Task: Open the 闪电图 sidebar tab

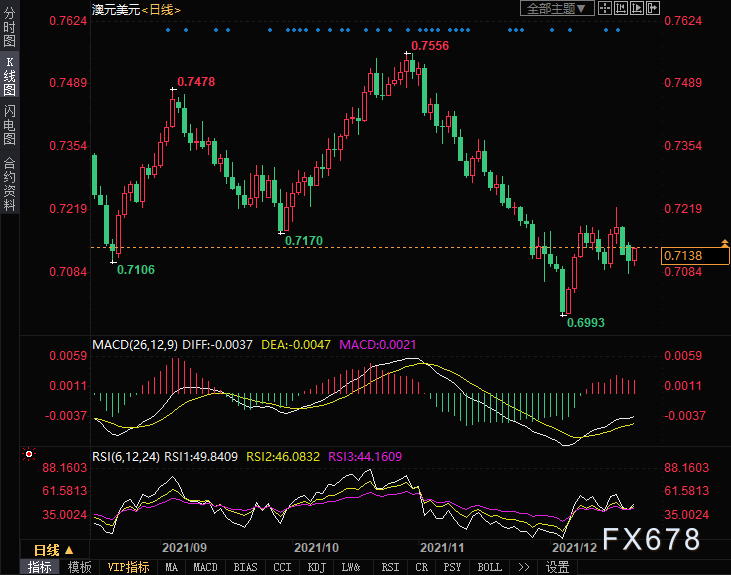Action: coord(9,125)
